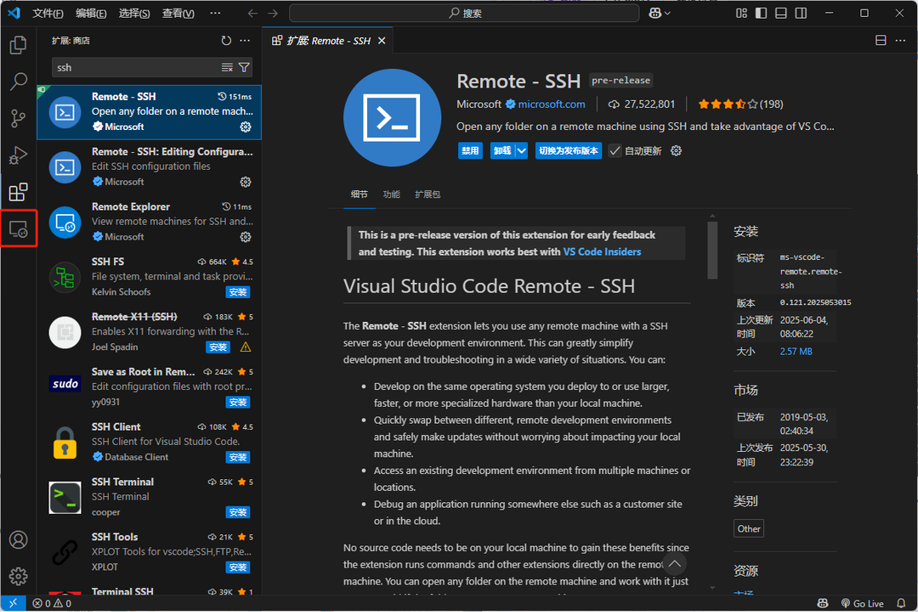Open the Search view in activity bar
Image resolution: width=918 pixels, height=612 pixels.
coord(18,81)
